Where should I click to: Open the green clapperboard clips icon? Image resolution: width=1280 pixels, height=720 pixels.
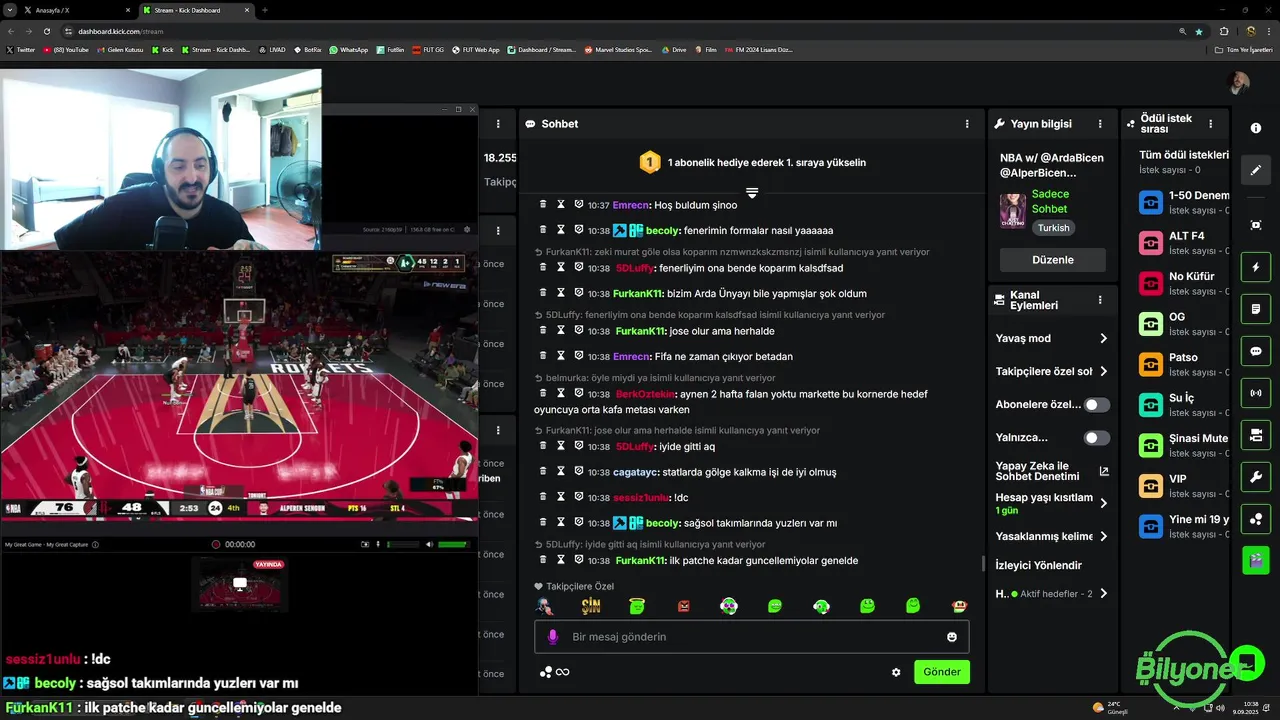pos(1256,560)
